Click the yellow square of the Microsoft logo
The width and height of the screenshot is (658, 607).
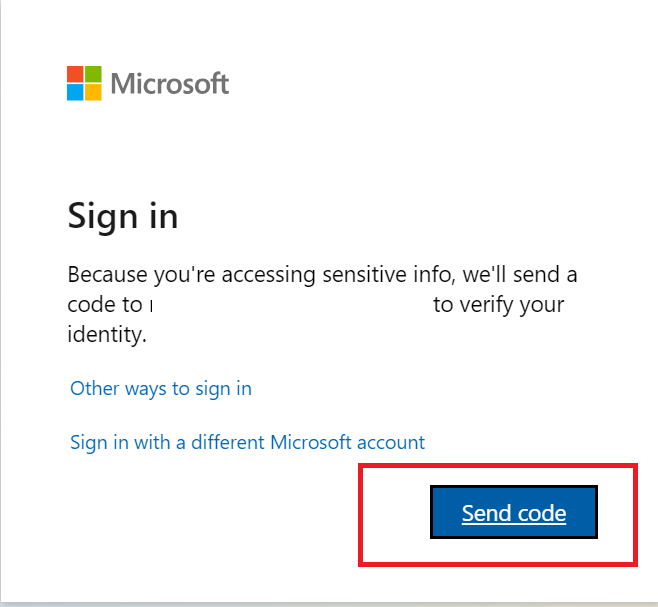93,92
